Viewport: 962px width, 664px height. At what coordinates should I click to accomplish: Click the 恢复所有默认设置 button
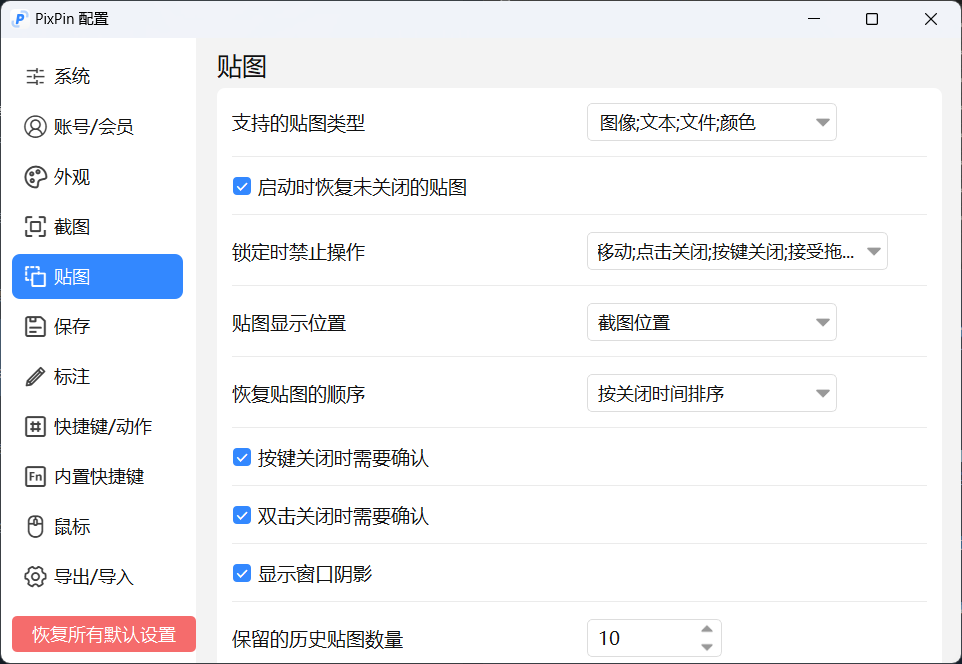click(x=103, y=633)
